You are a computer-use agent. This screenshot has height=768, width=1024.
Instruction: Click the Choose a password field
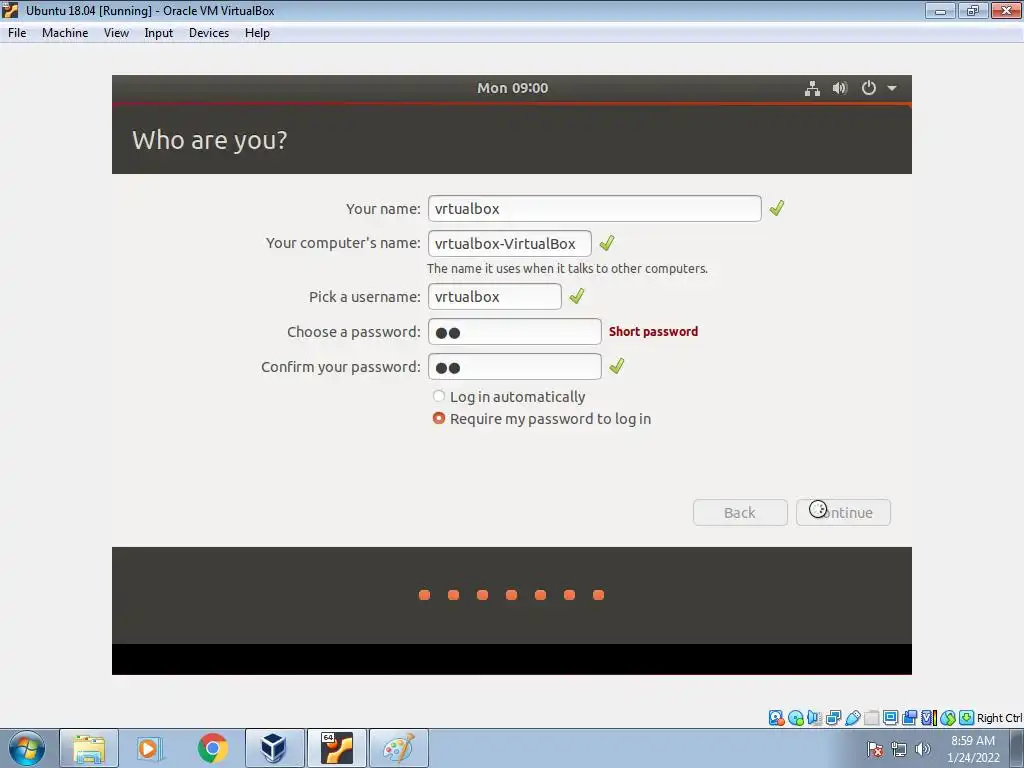pyautogui.click(x=515, y=332)
